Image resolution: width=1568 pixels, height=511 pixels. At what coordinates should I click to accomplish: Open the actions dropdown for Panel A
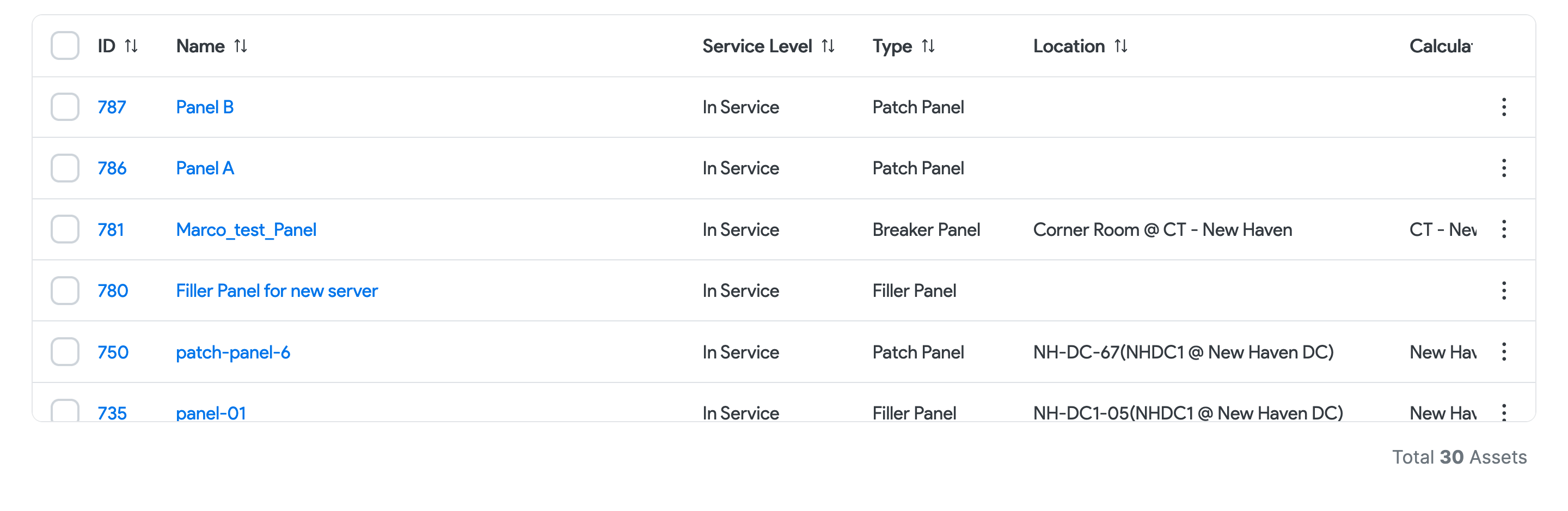click(x=1504, y=168)
